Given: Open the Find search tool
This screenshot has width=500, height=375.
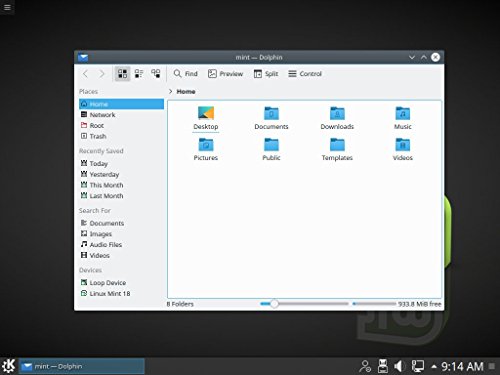Looking at the screenshot, I should coord(186,74).
